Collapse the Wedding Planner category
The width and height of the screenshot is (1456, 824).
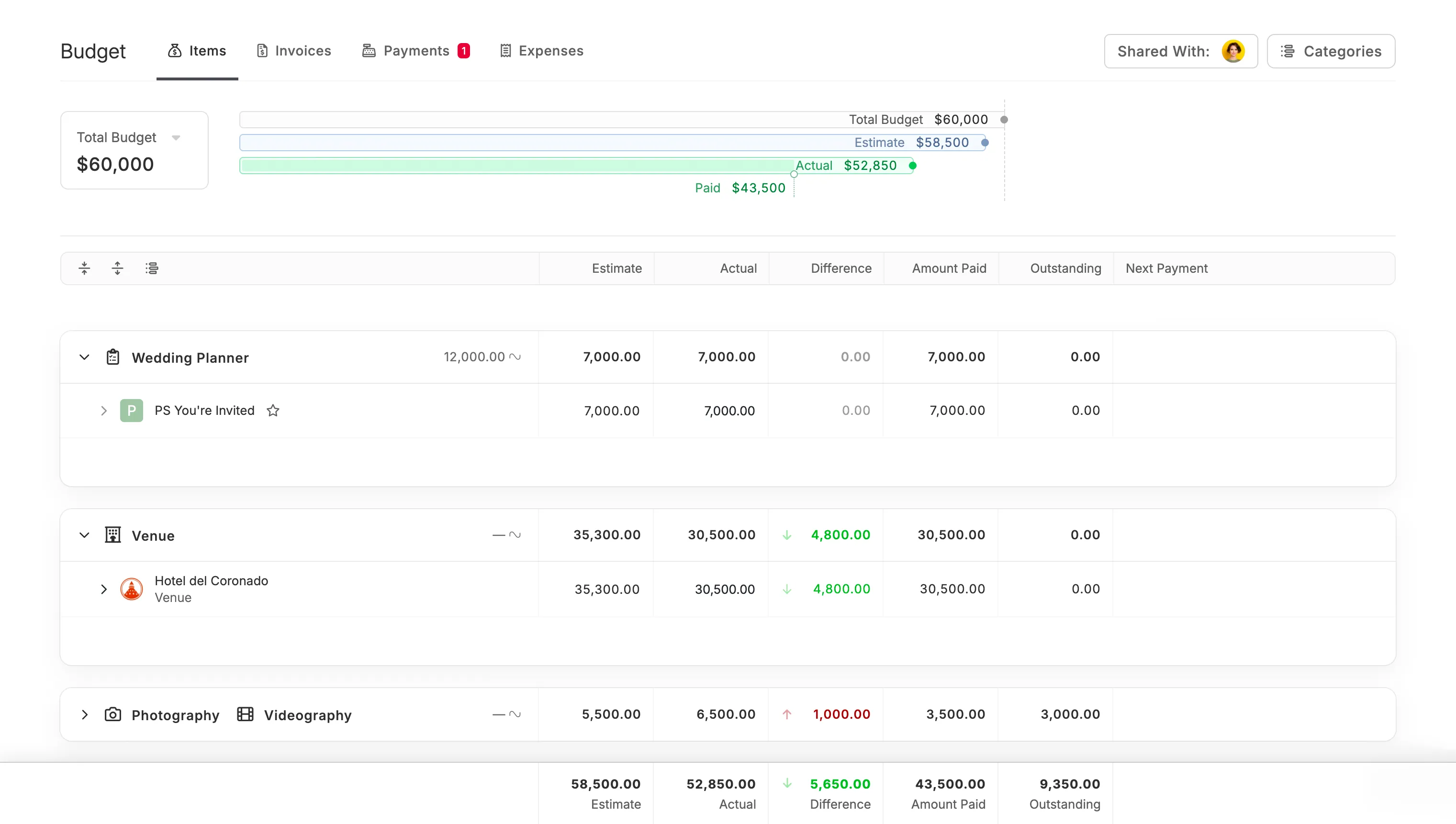[x=84, y=357]
